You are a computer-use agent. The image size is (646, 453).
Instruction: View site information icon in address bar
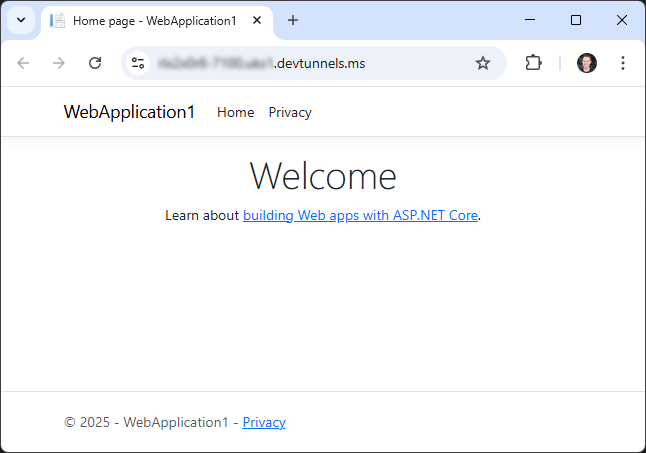[x=139, y=63]
